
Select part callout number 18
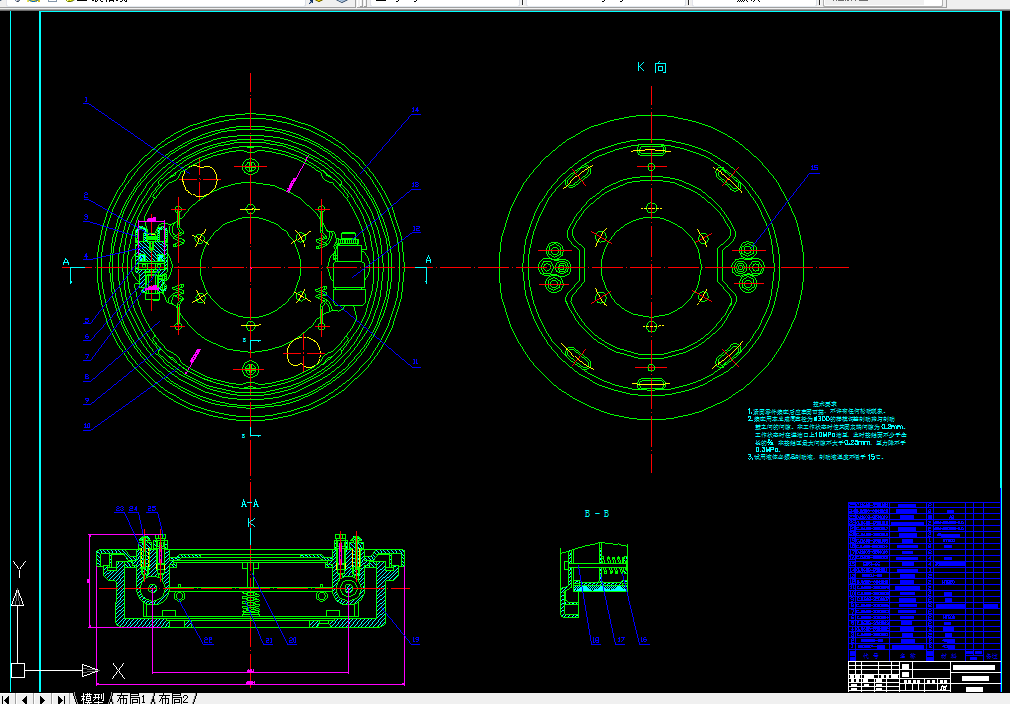(x=595, y=640)
